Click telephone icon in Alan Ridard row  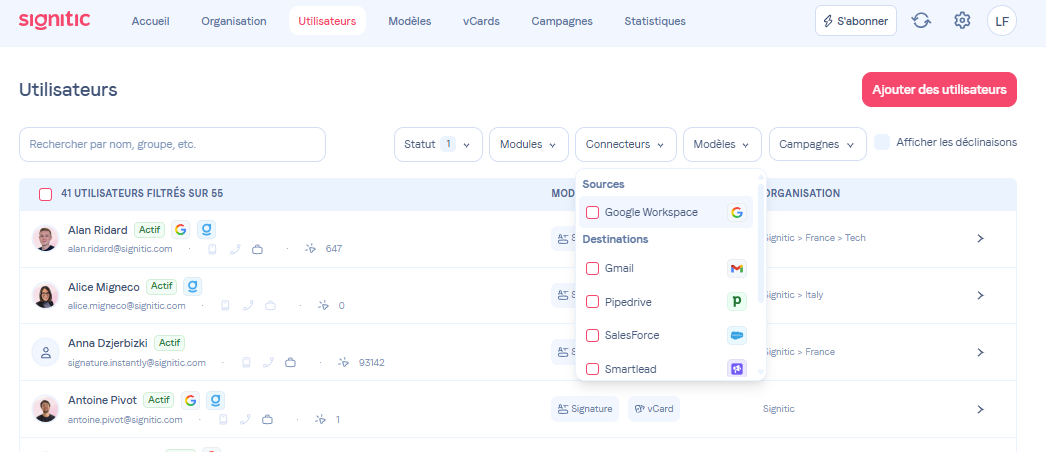point(235,249)
